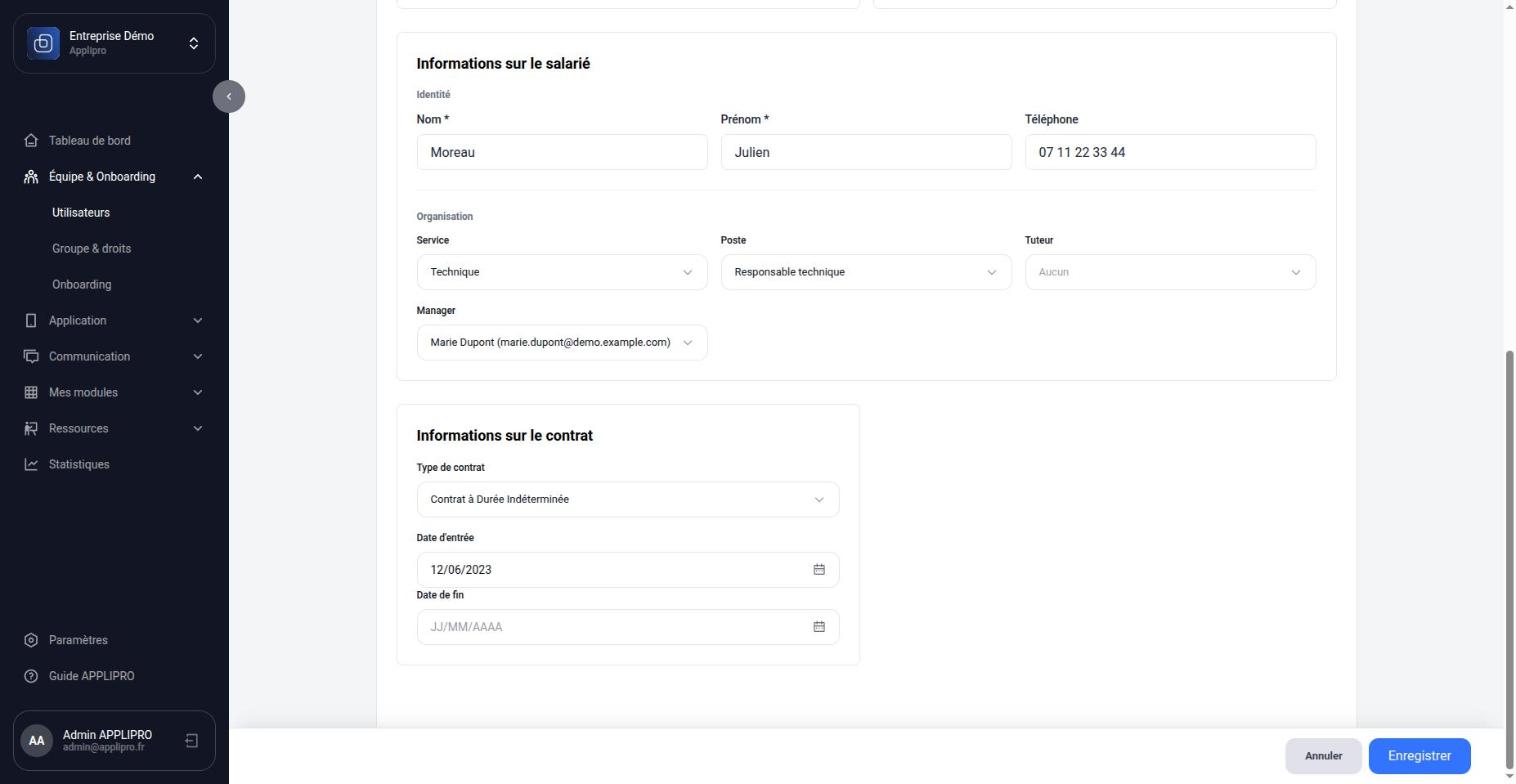Click the Applipro company logo icon
The height and width of the screenshot is (784, 1516).
coord(43,43)
